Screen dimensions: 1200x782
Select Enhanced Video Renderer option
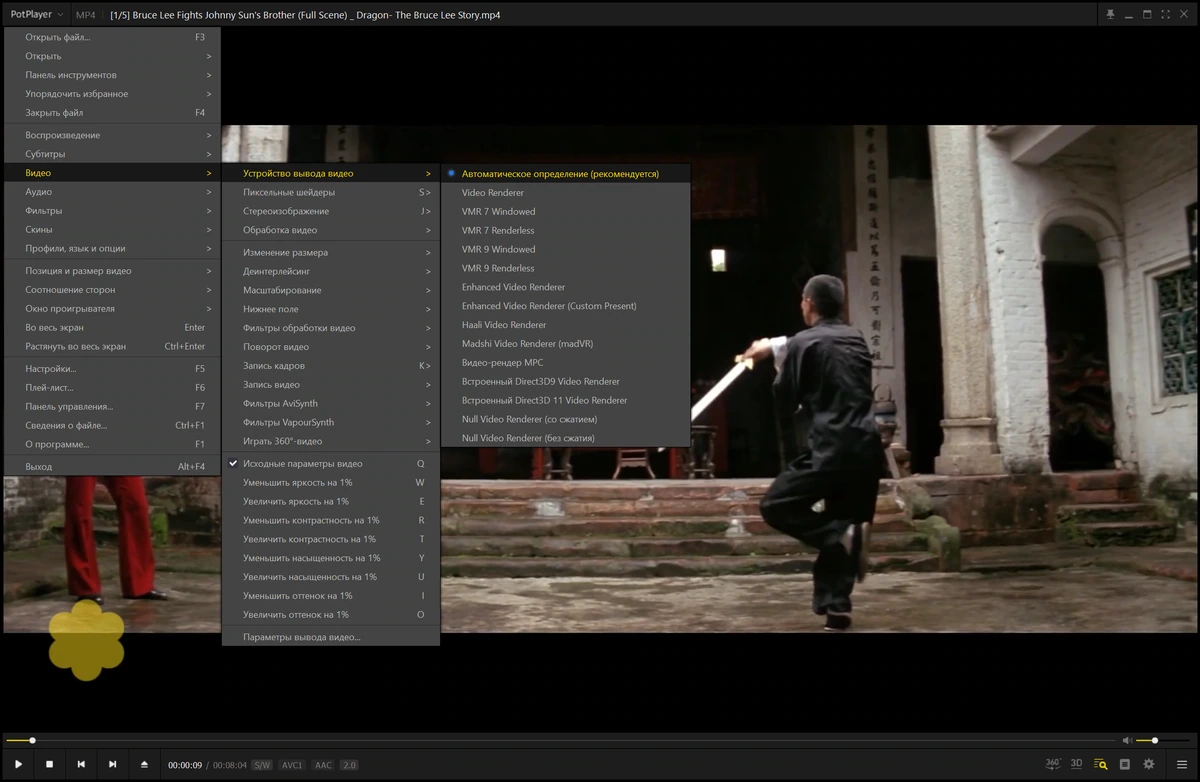pyautogui.click(x=565, y=287)
